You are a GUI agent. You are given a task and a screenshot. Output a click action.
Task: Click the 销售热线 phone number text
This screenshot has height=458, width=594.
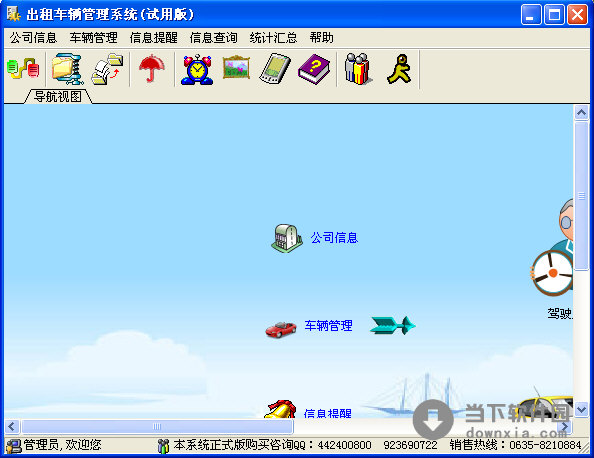[x=516, y=445]
